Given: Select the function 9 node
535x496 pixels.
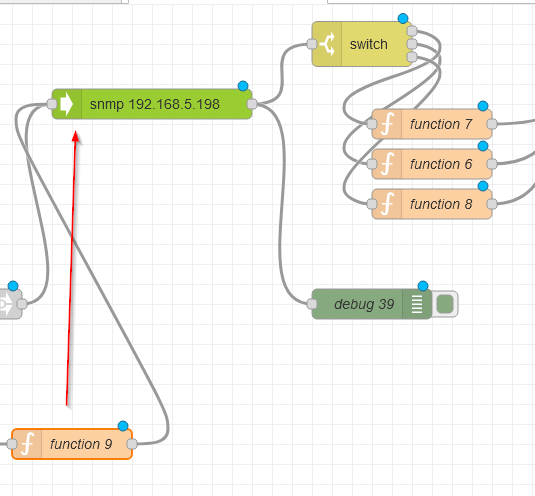Looking at the screenshot, I should pos(72,444).
